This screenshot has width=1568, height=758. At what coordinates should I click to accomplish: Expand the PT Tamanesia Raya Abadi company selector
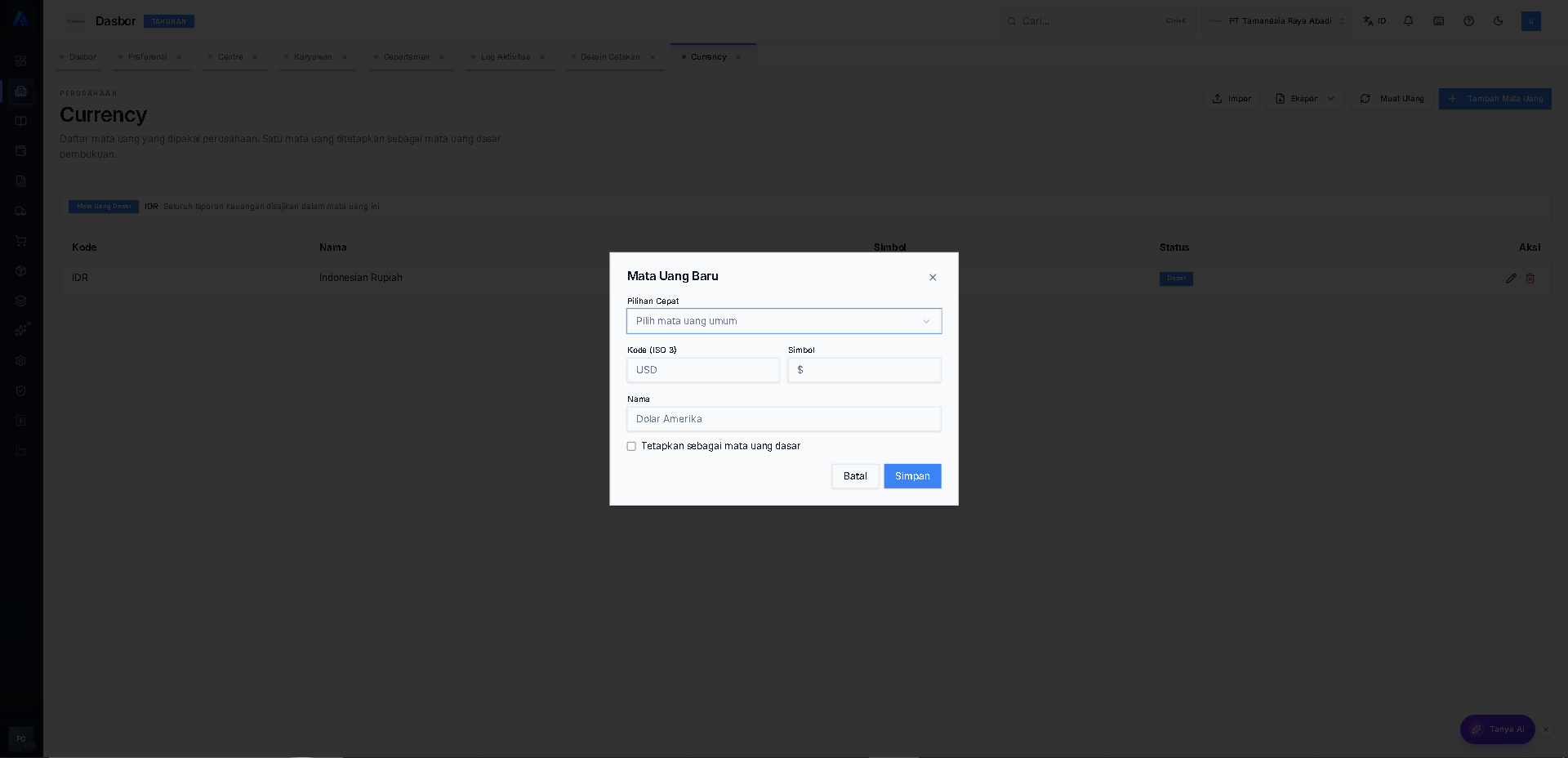(1276, 21)
